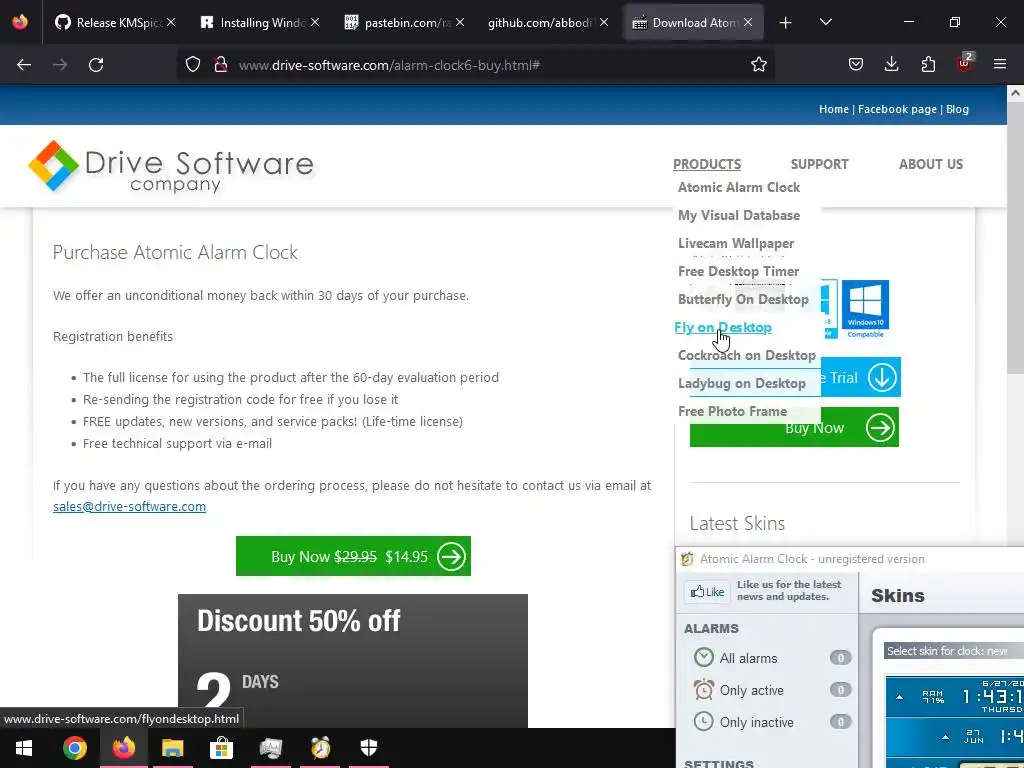This screenshot has width=1024, height=768.
Task: Click the download arrow on Trial button
Action: click(882, 377)
